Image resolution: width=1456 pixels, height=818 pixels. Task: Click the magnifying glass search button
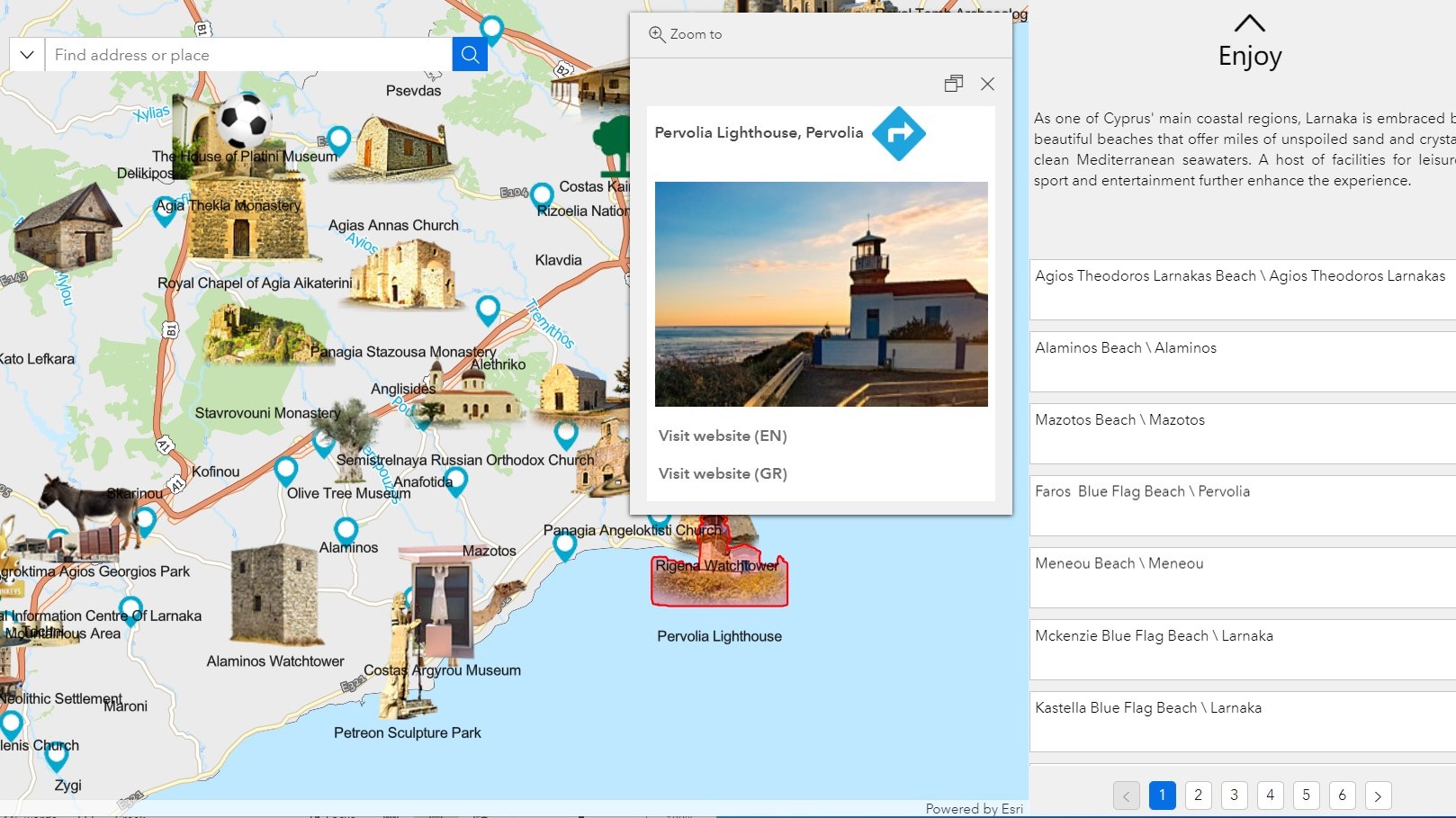(x=469, y=54)
